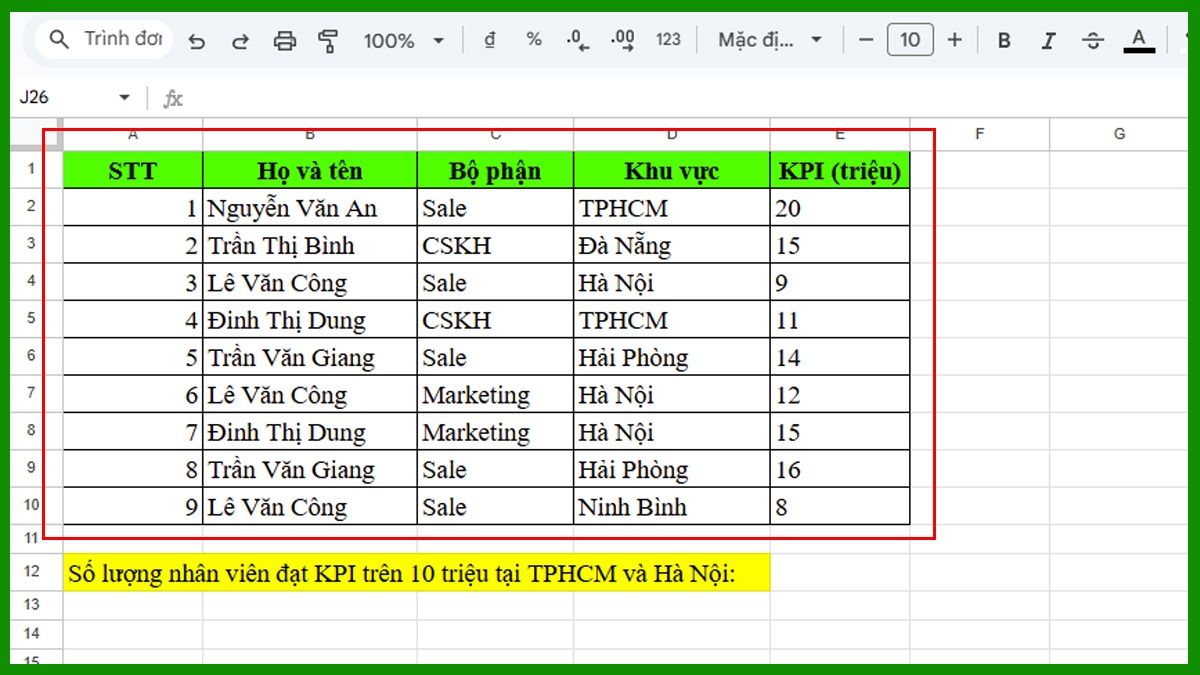1200x675 pixels.
Task: Select cell E2 containing 20
Action: pos(840,208)
